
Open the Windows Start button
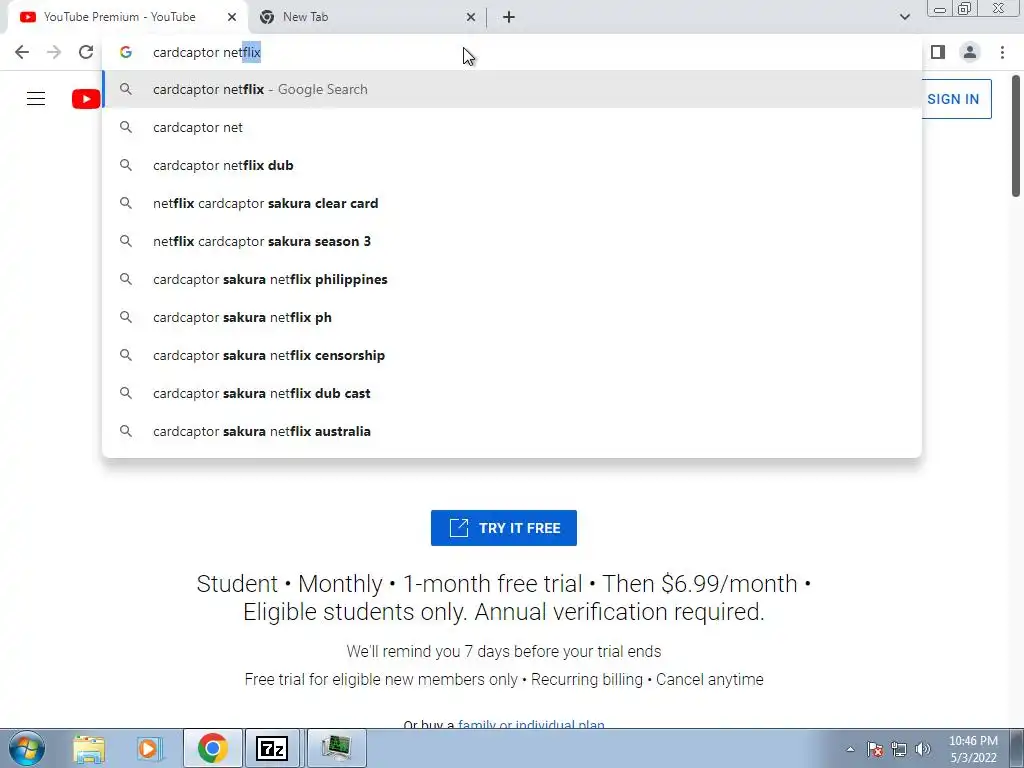click(27, 748)
